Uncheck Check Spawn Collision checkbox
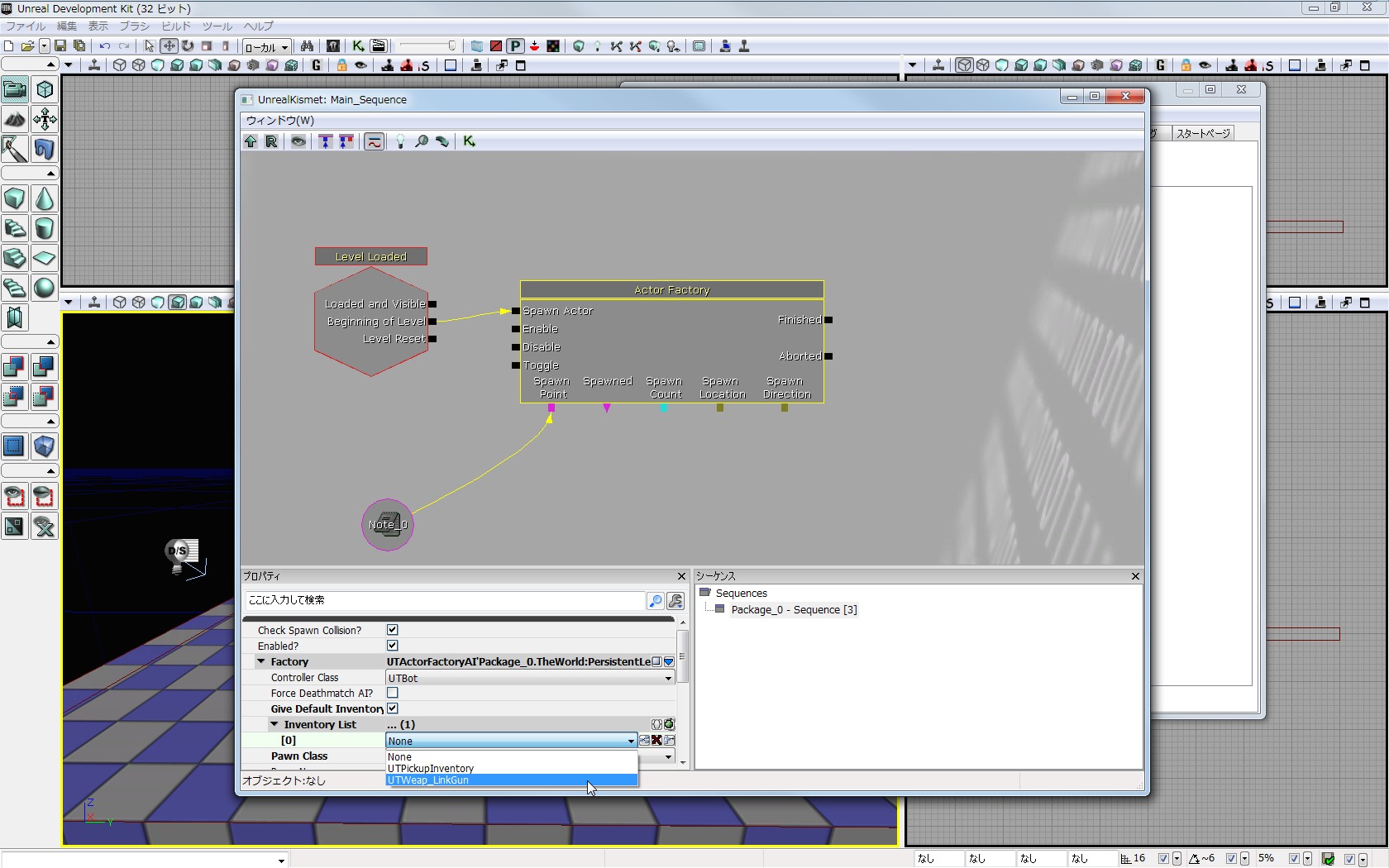Screen dimensions: 1389x868 coord(393,630)
